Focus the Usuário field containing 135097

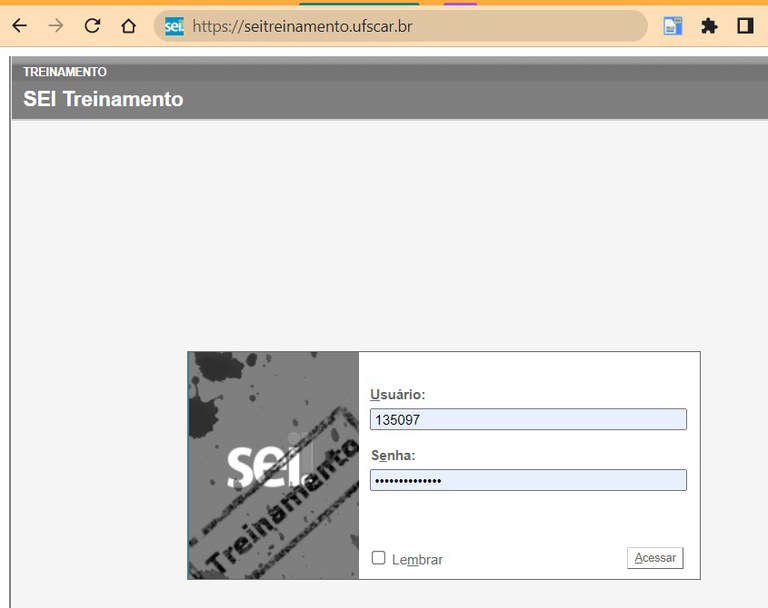(528, 419)
